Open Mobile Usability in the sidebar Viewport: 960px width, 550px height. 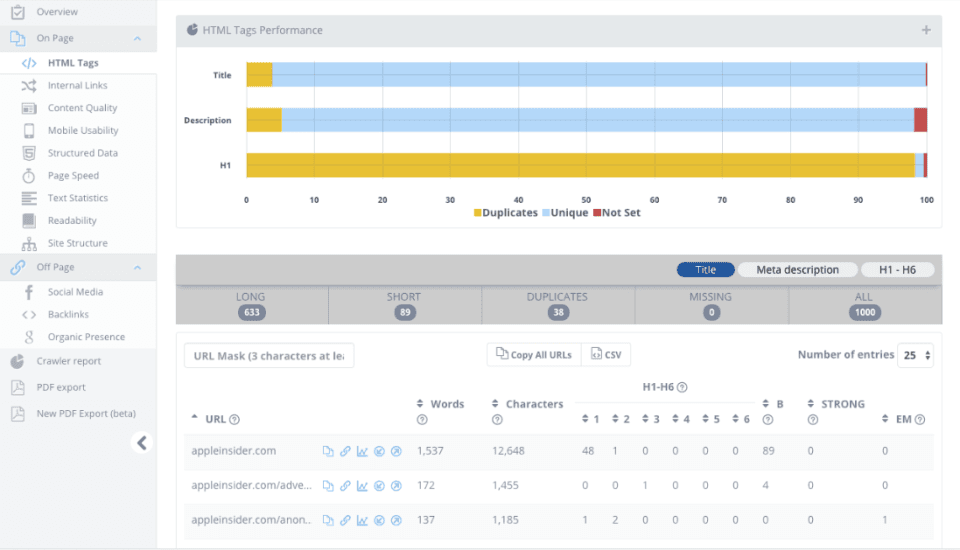click(83, 131)
